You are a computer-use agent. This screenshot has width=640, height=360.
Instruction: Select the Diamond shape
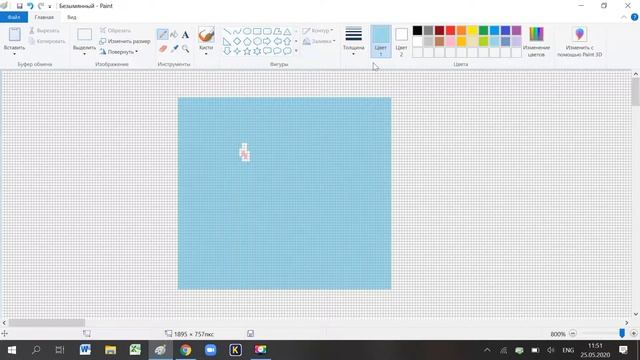tap(237, 41)
